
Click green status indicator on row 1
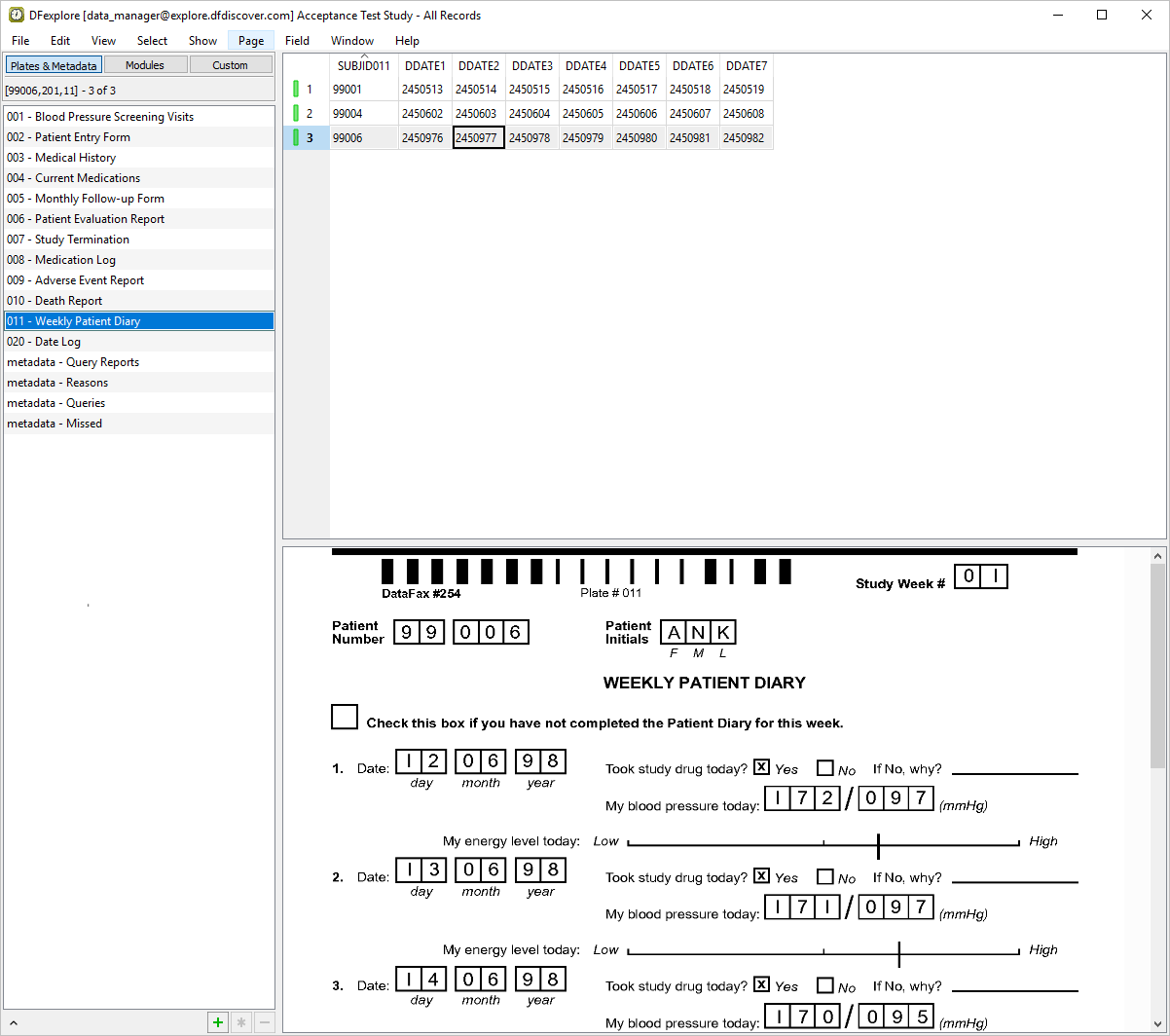coord(296,90)
